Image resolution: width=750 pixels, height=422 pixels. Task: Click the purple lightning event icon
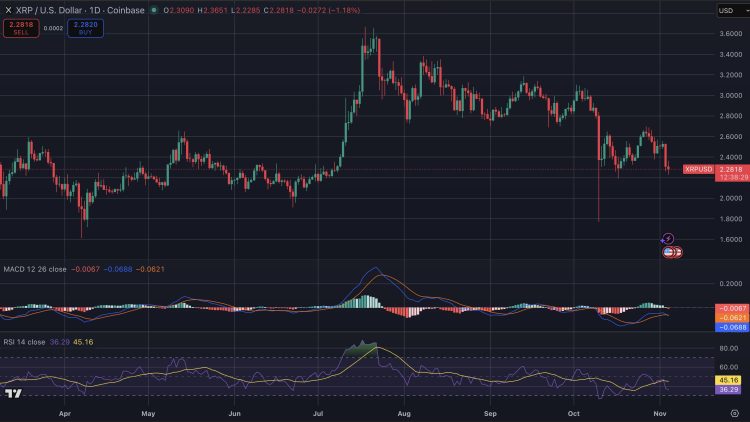pyautogui.click(x=668, y=238)
